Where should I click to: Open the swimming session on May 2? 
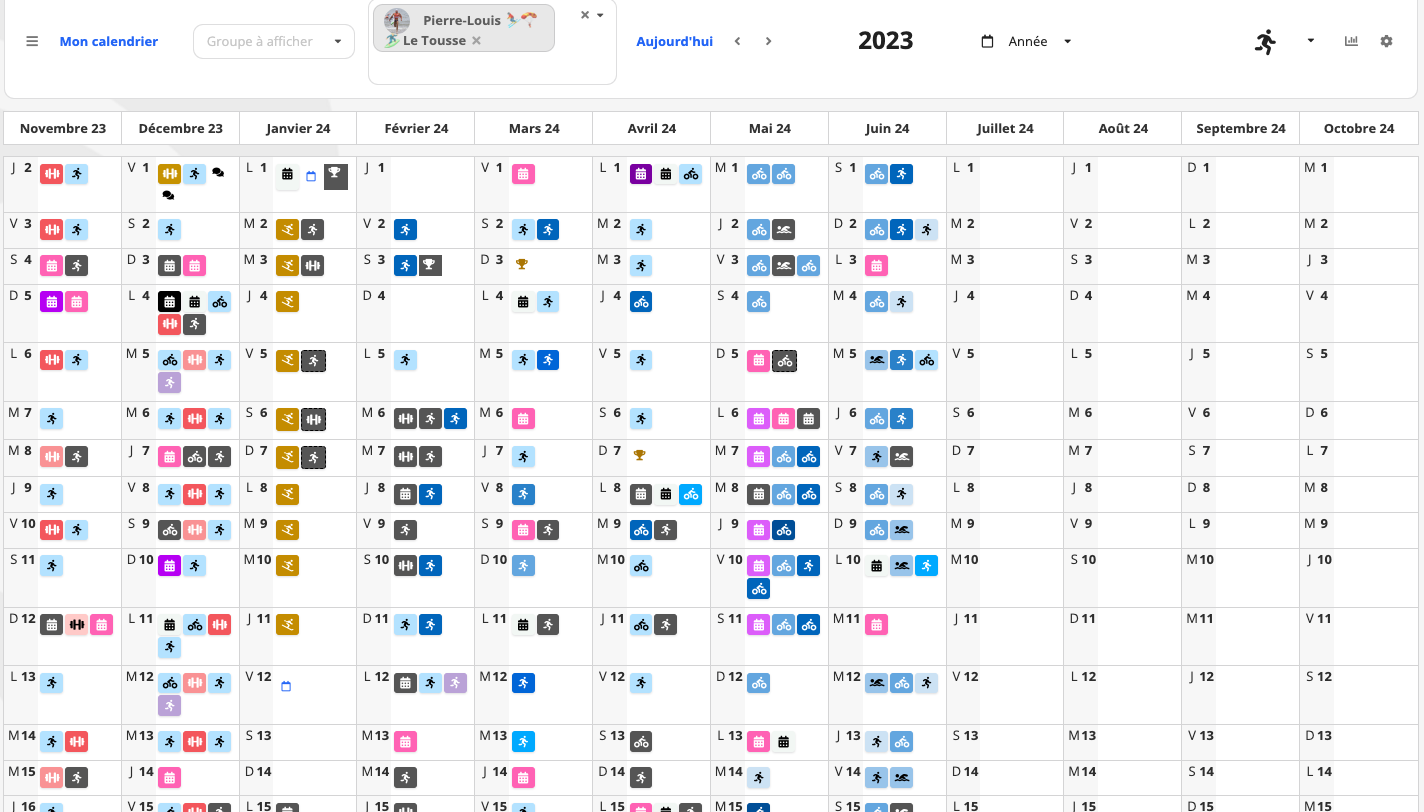784,229
